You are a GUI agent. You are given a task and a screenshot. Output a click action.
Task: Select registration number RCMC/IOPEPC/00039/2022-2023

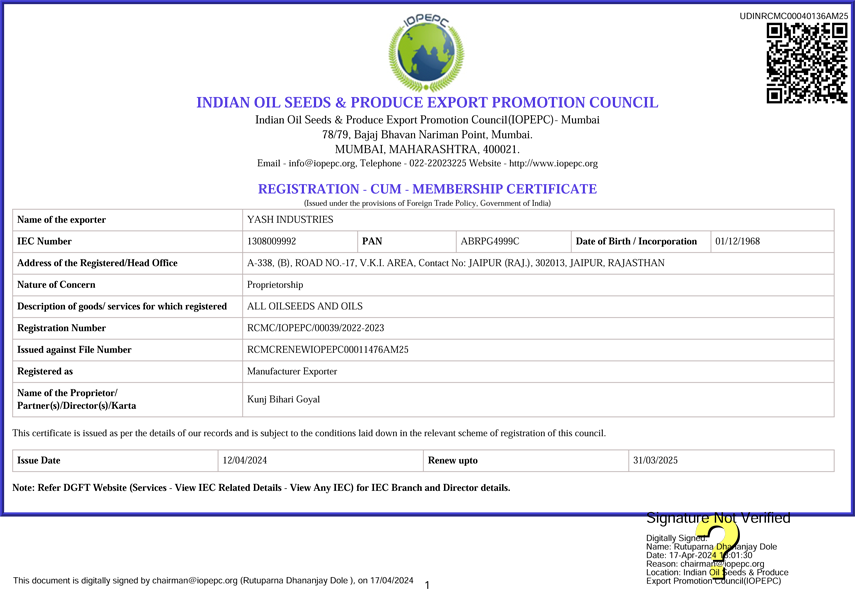click(316, 328)
